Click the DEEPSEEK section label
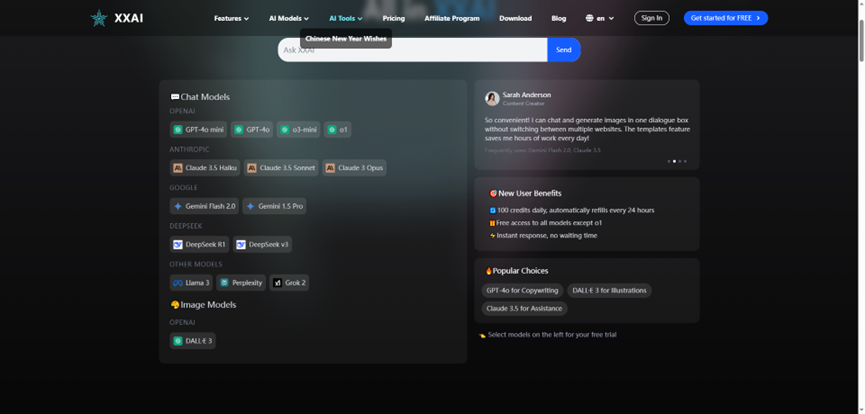This screenshot has width=865, height=414. click(186, 226)
